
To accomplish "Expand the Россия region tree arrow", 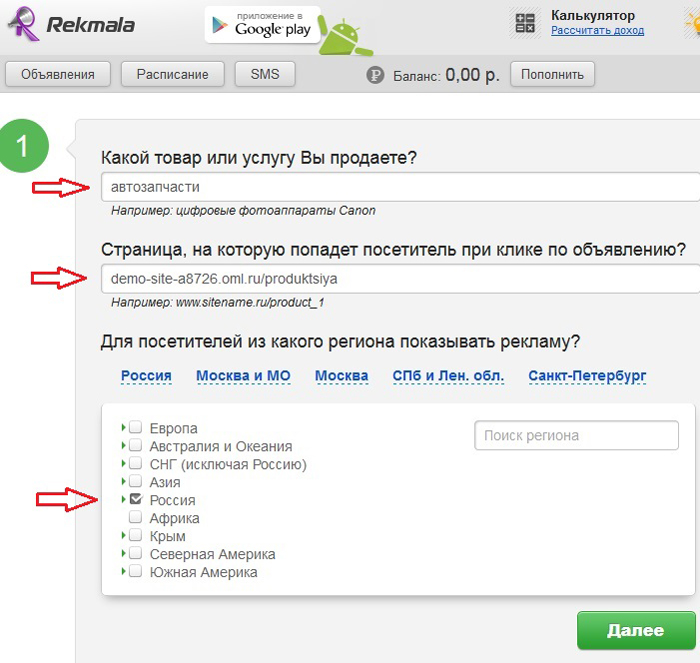I will tap(123, 499).
